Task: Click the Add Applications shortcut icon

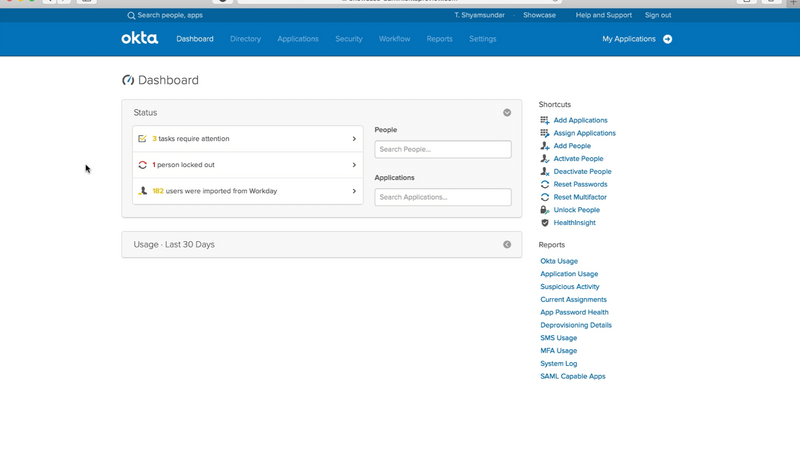Action: [x=545, y=120]
